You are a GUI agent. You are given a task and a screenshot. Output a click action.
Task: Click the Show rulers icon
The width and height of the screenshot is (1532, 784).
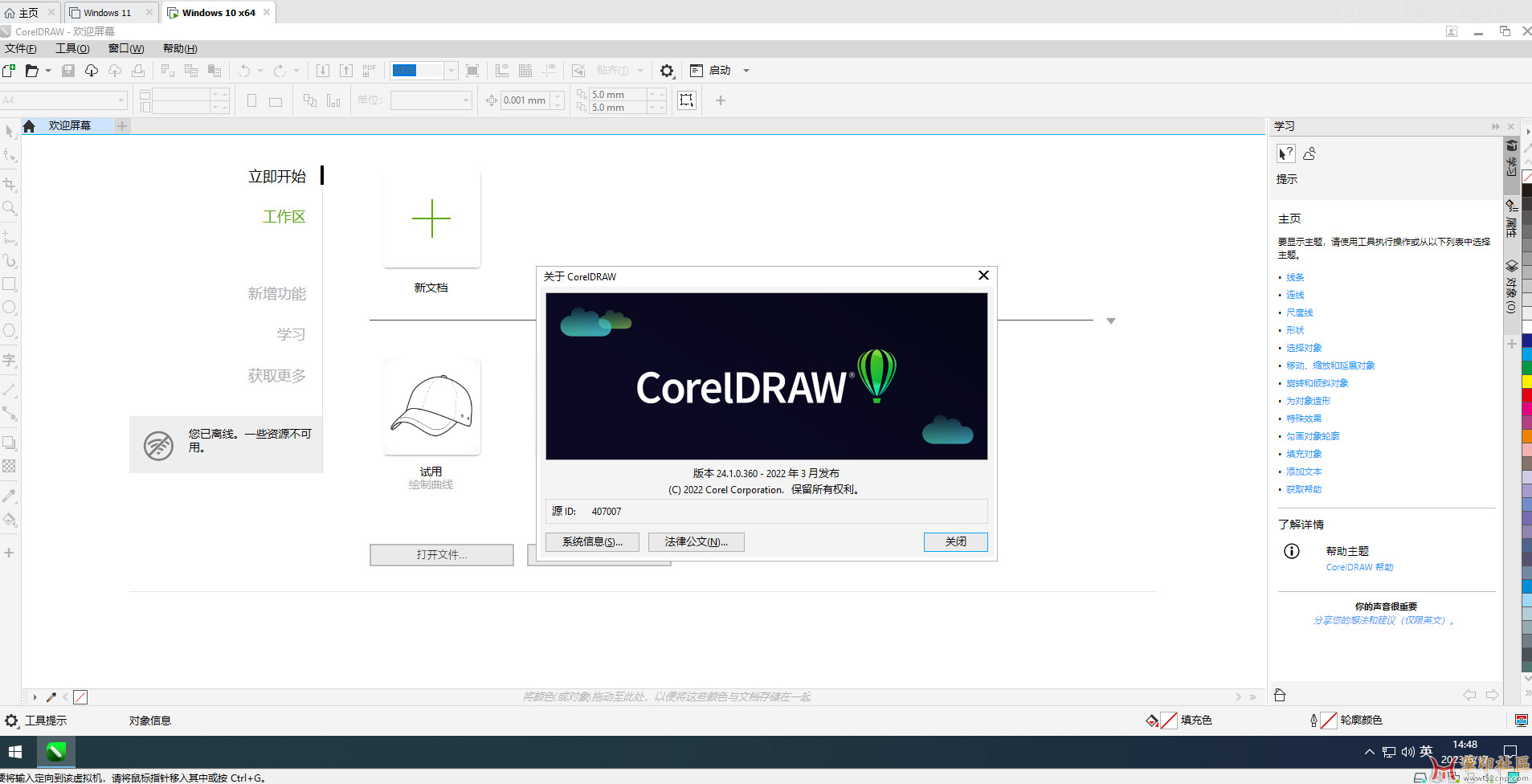[502, 71]
